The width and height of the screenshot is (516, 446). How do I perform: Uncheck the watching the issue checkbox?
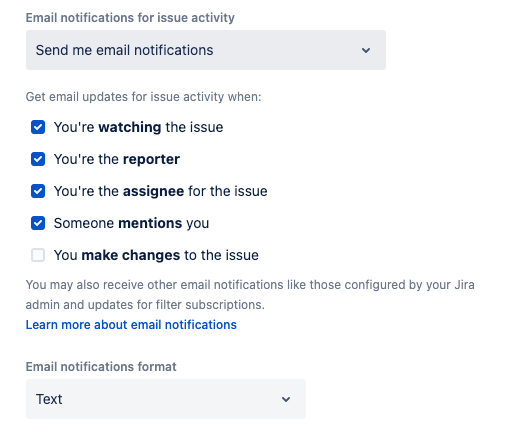pos(38,127)
